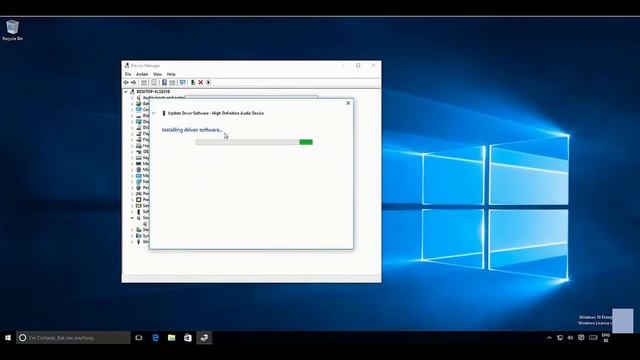640x360 pixels.
Task: Open the Action menu in Device Manager
Action: coord(142,74)
